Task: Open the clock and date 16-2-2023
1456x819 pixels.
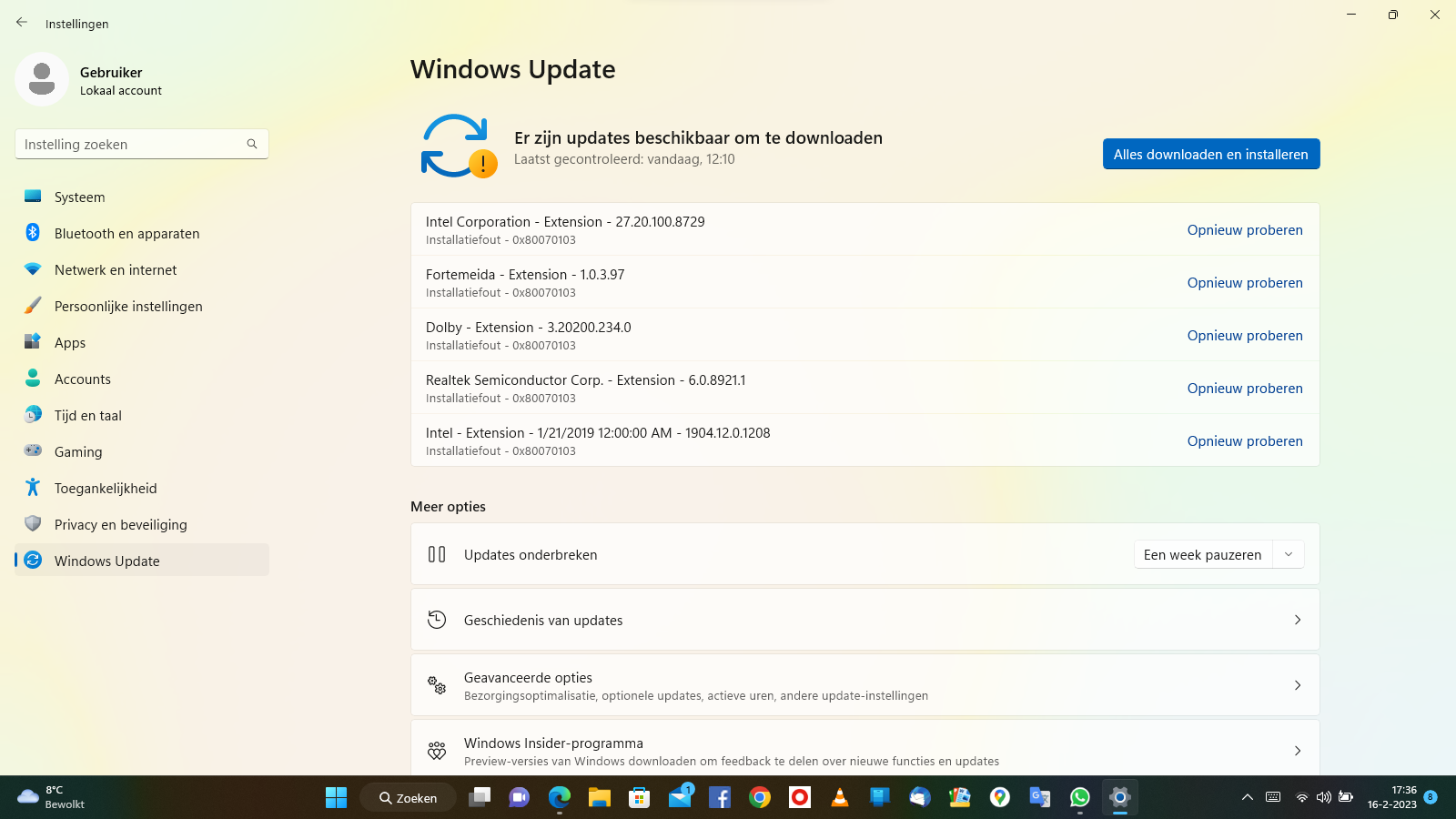Action: click(1392, 797)
